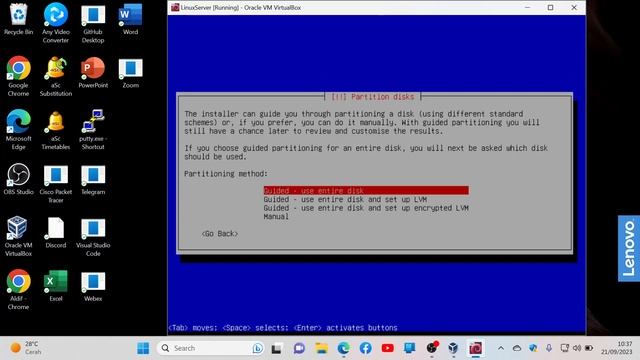Open weather widget showing 28°C
The width and height of the screenshot is (640, 360).
click(x=26, y=348)
